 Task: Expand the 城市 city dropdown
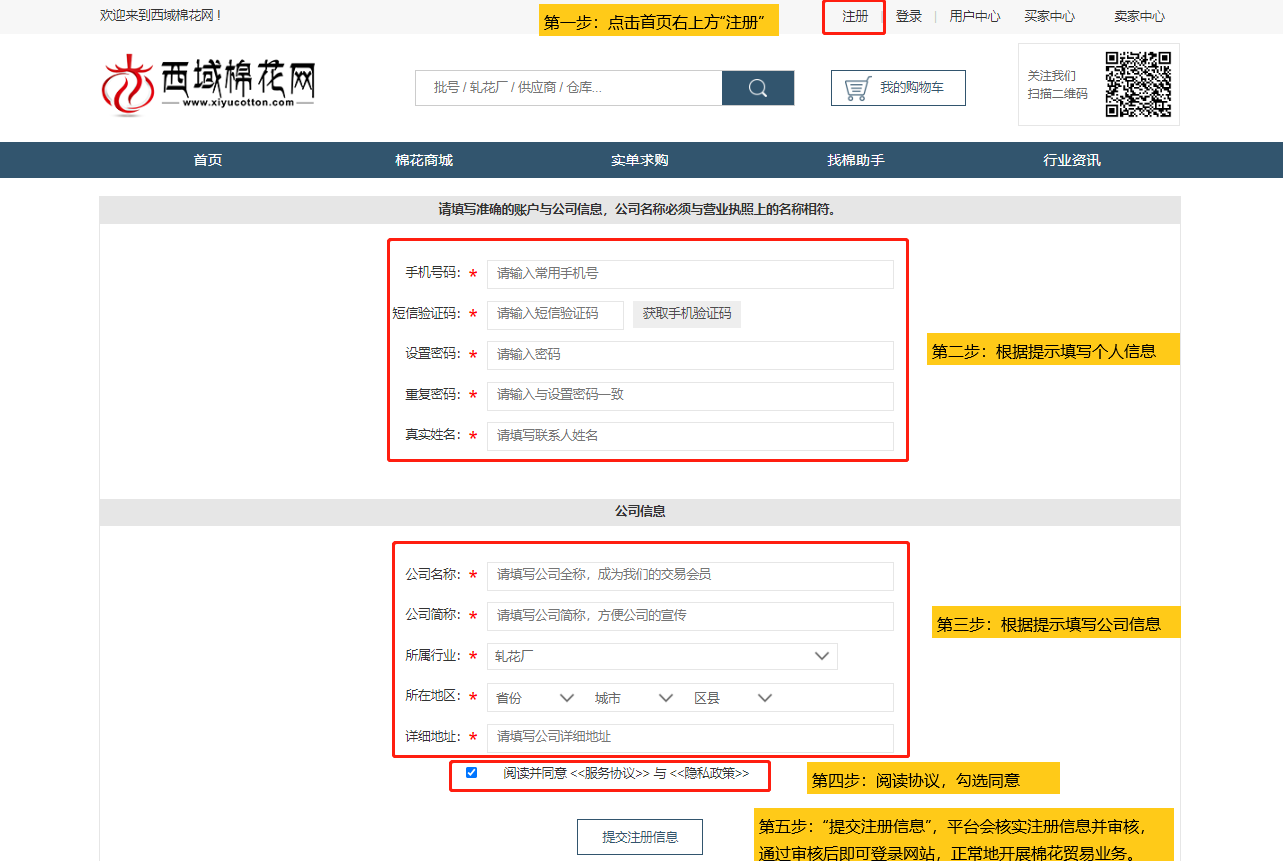click(634, 698)
